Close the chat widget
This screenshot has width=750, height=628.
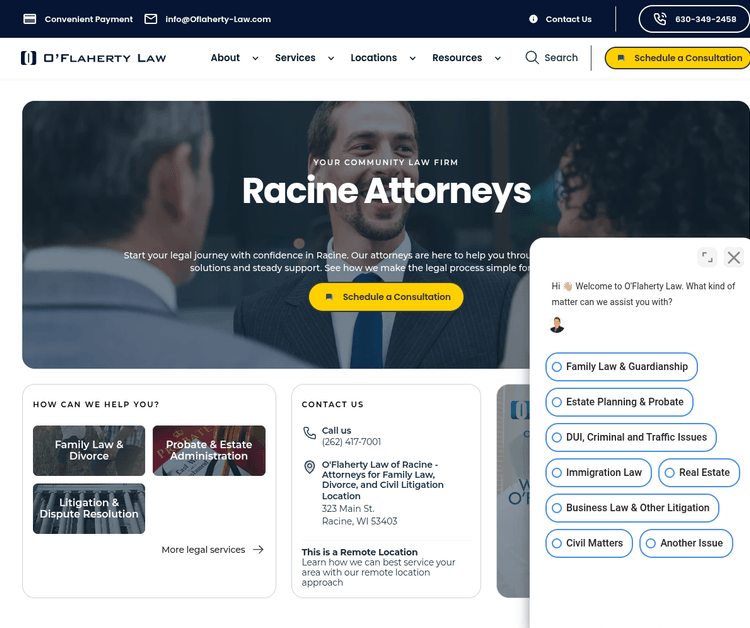(734, 257)
